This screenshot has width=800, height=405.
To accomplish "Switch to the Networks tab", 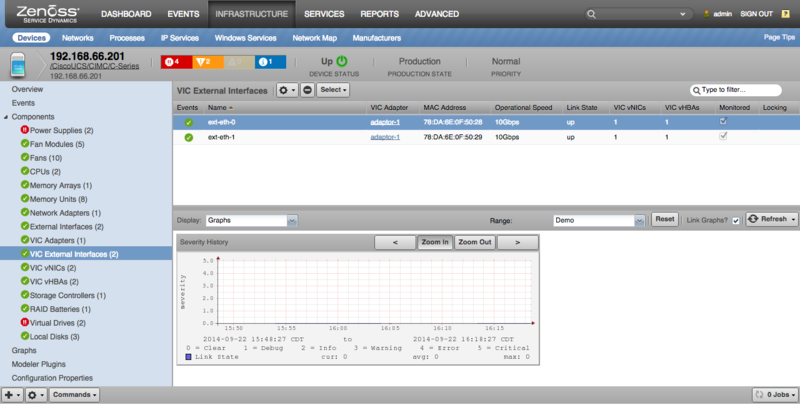I will pyautogui.click(x=78, y=38).
